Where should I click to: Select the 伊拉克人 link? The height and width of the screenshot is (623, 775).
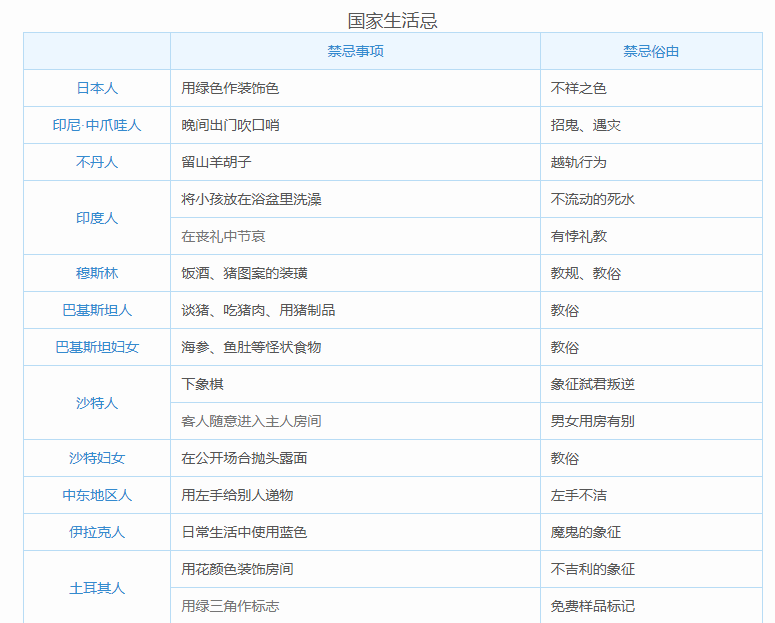tap(97, 532)
